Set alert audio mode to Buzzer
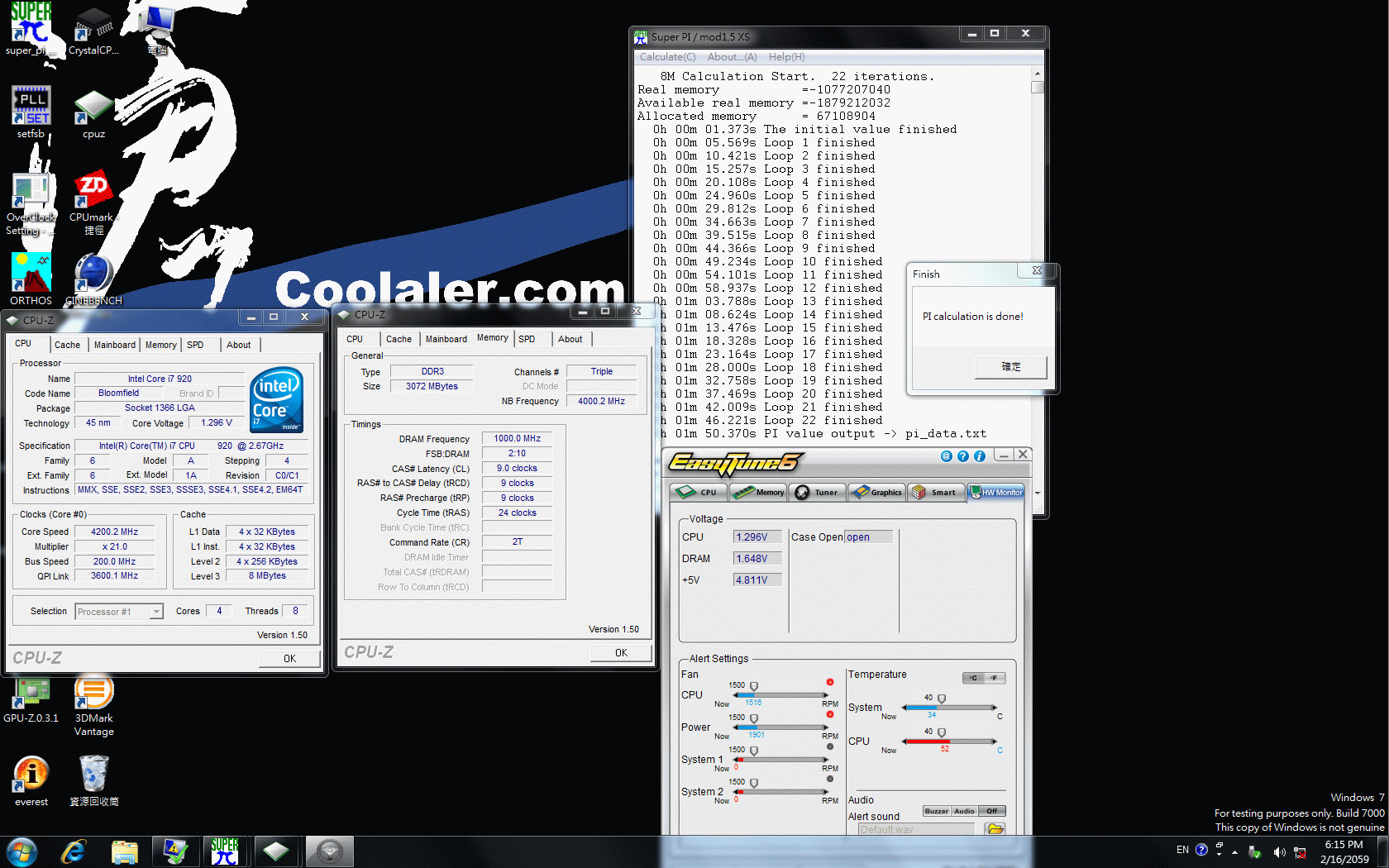 coord(937,811)
